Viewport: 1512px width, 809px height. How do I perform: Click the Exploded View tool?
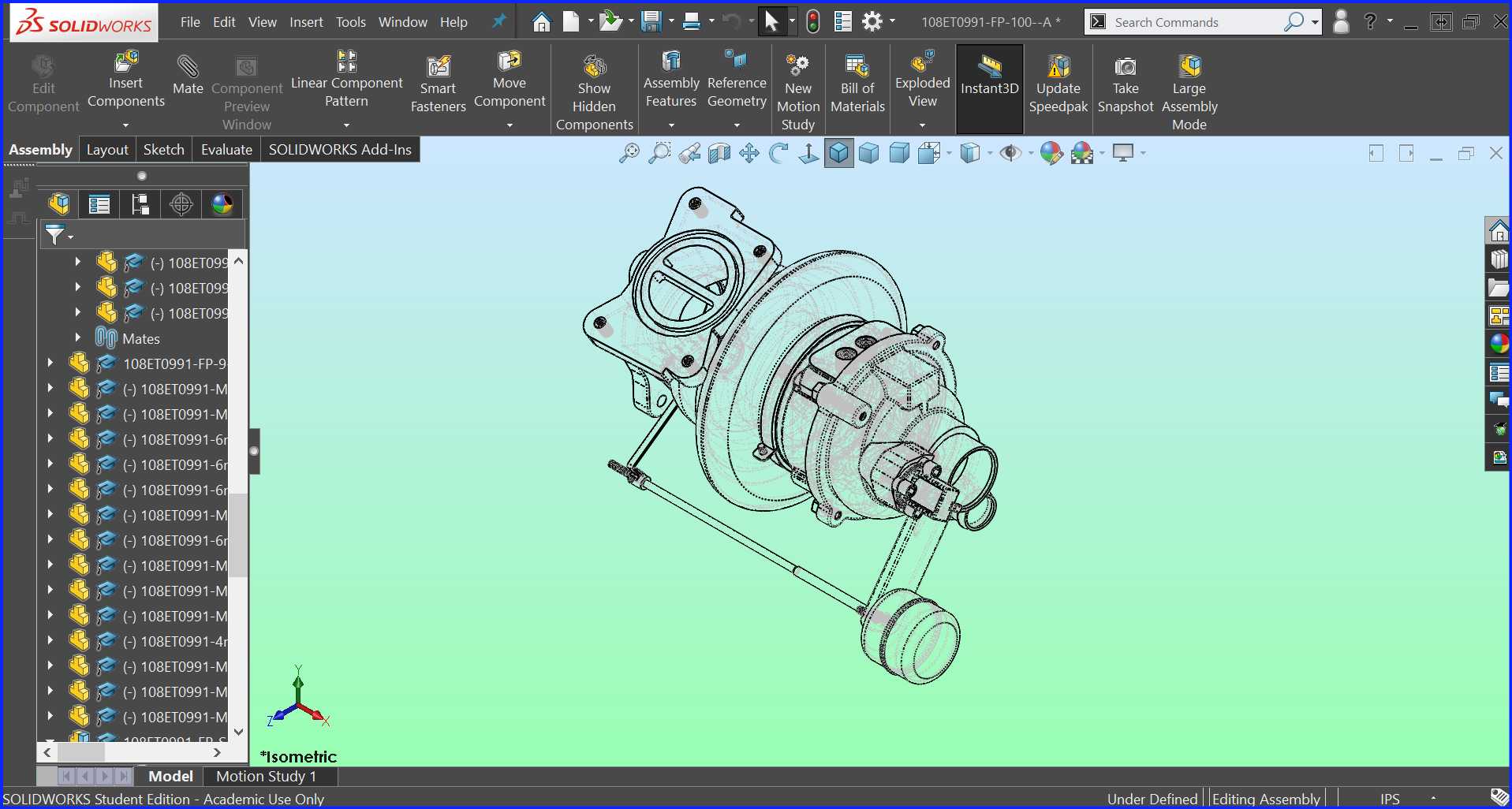tap(922, 80)
